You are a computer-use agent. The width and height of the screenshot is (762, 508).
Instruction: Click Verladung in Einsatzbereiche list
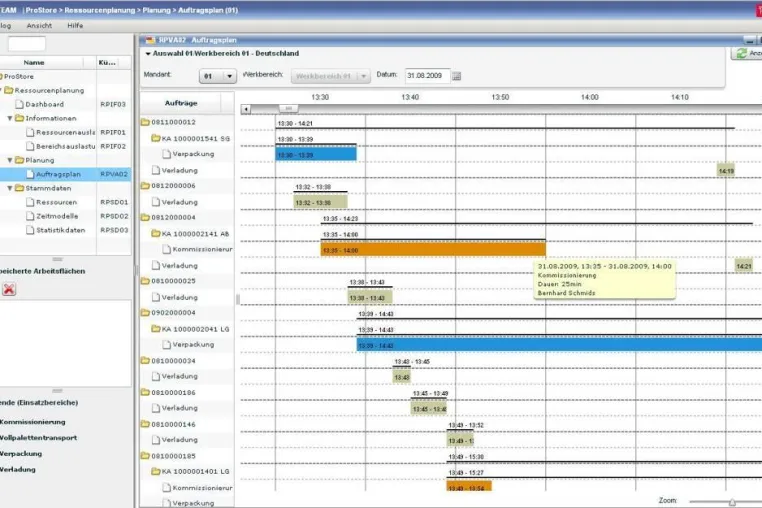[18, 470]
